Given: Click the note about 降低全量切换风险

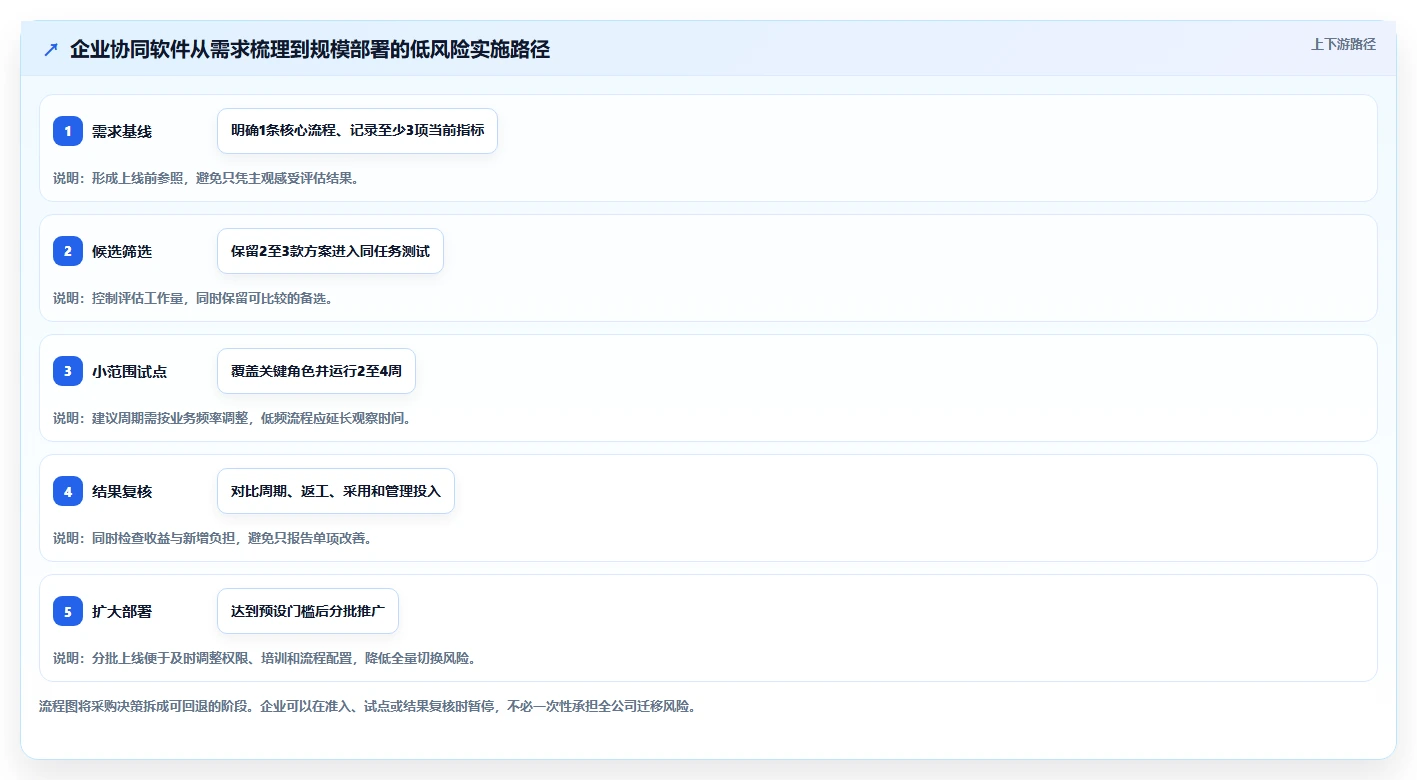Looking at the screenshot, I should [265, 658].
